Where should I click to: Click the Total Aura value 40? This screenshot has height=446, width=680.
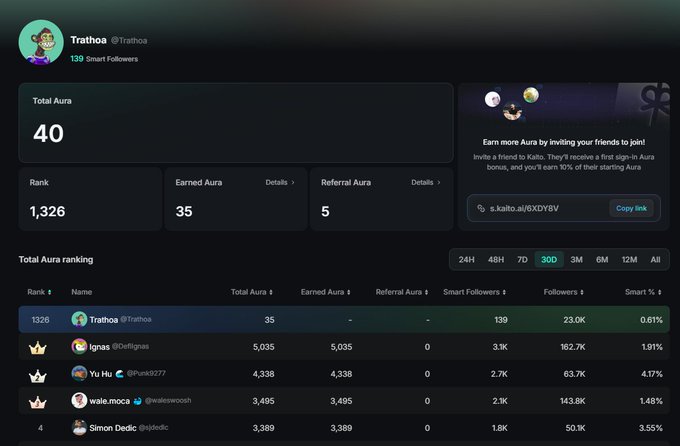pyautogui.click(x=49, y=133)
